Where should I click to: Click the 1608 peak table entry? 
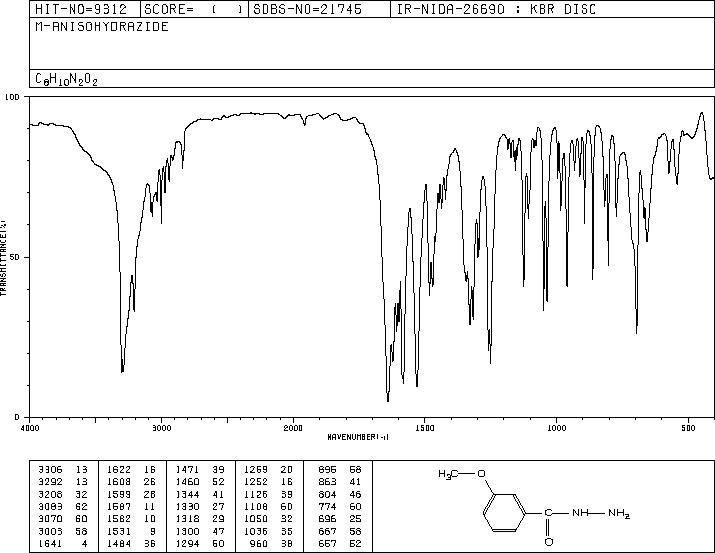coord(131,481)
